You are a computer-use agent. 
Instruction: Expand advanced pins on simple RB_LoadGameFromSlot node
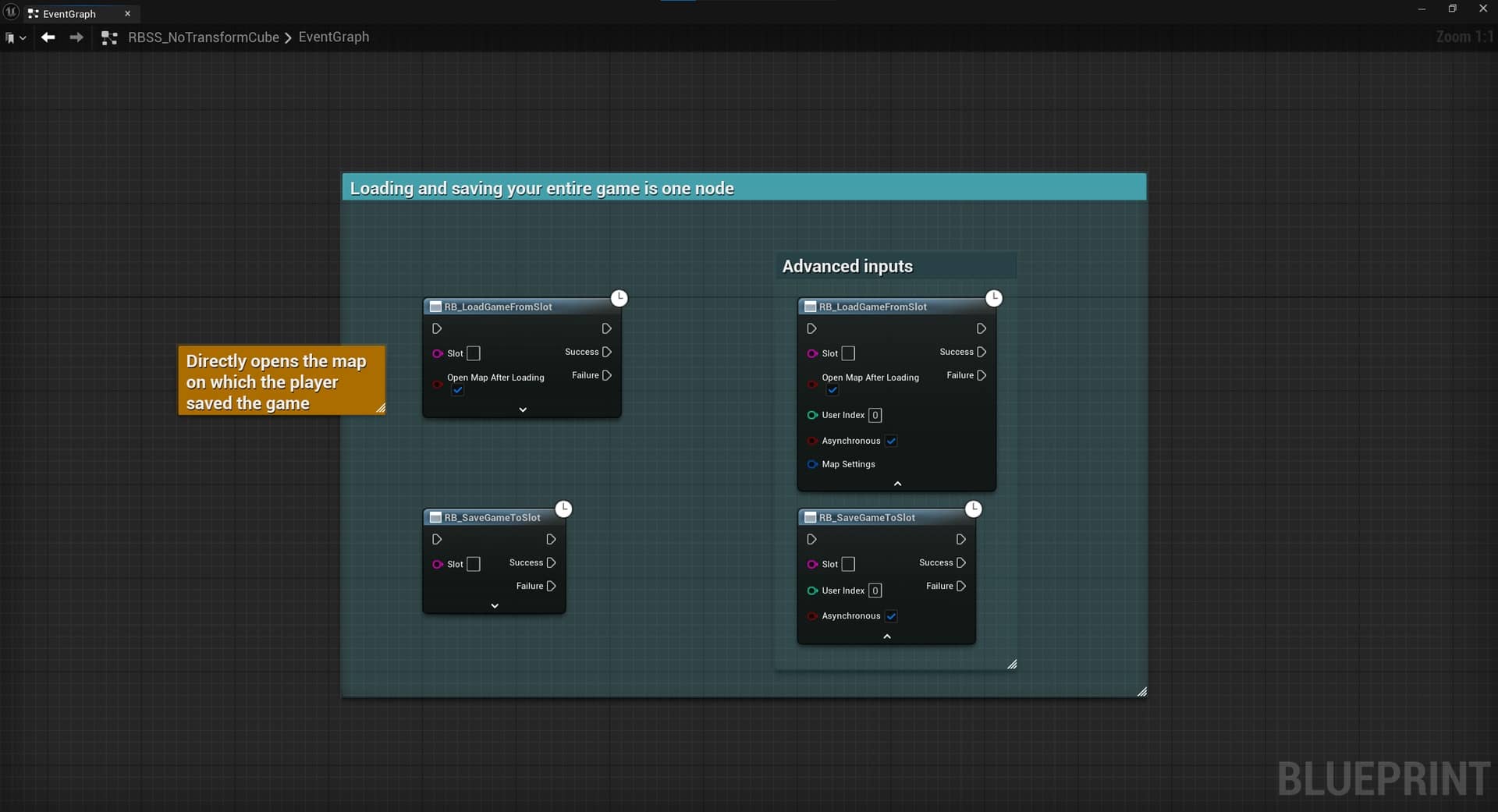click(x=523, y=410)
